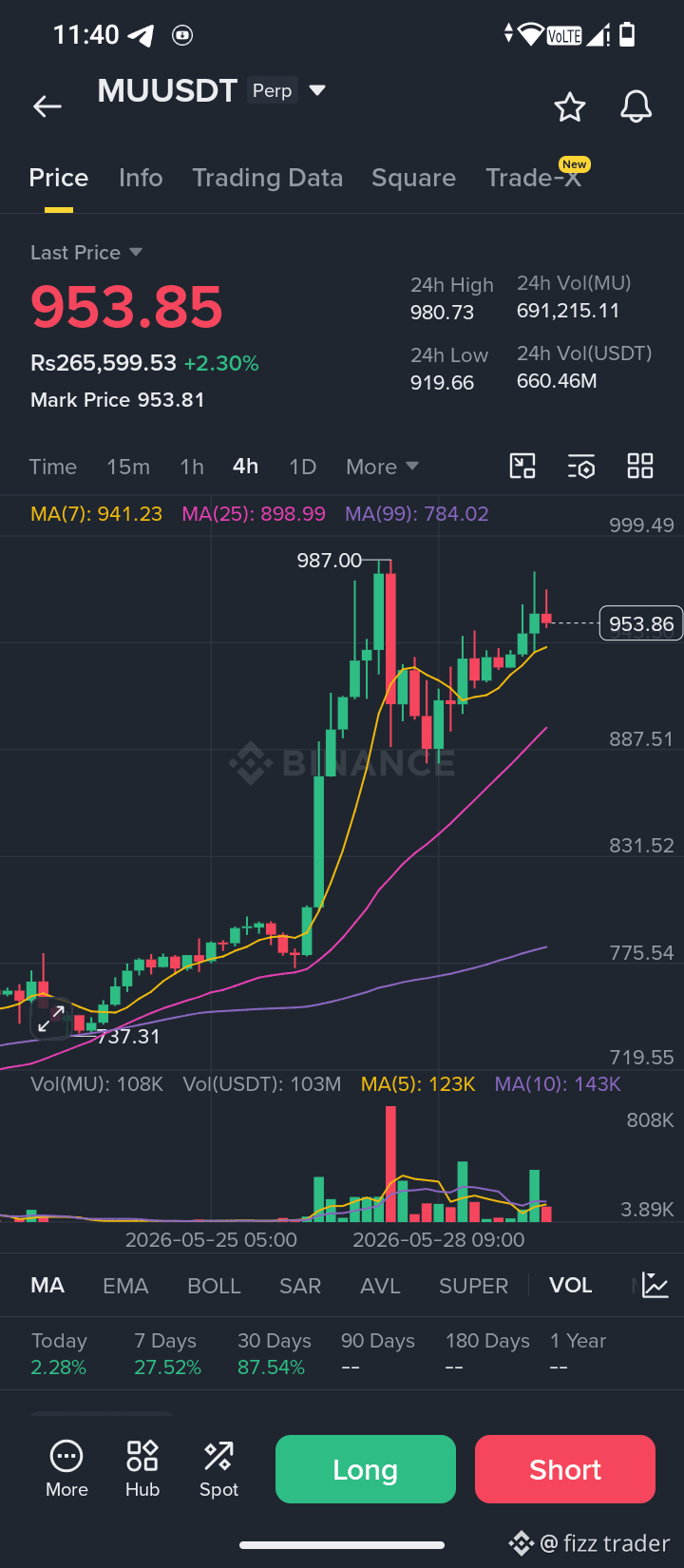This screenshot has width=684, height=1568.
Task: Select the Time chart interval
Action: point(52,467)
